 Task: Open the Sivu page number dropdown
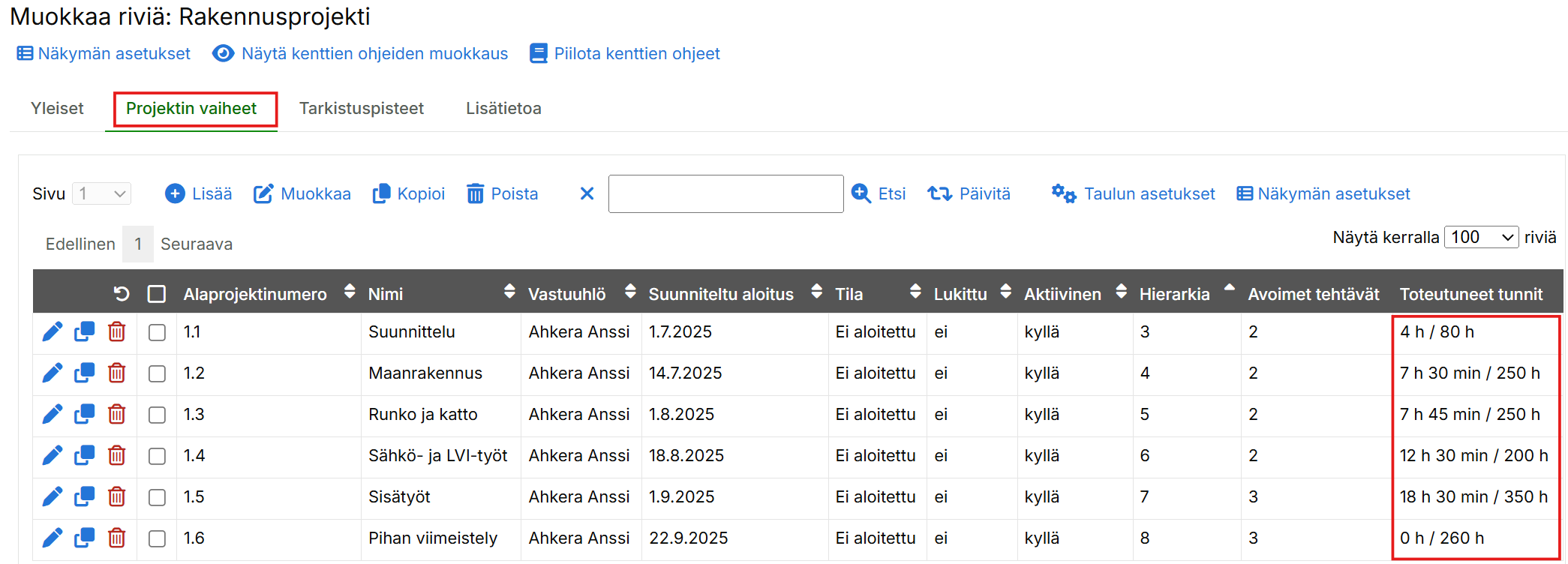tap(102, 194)
